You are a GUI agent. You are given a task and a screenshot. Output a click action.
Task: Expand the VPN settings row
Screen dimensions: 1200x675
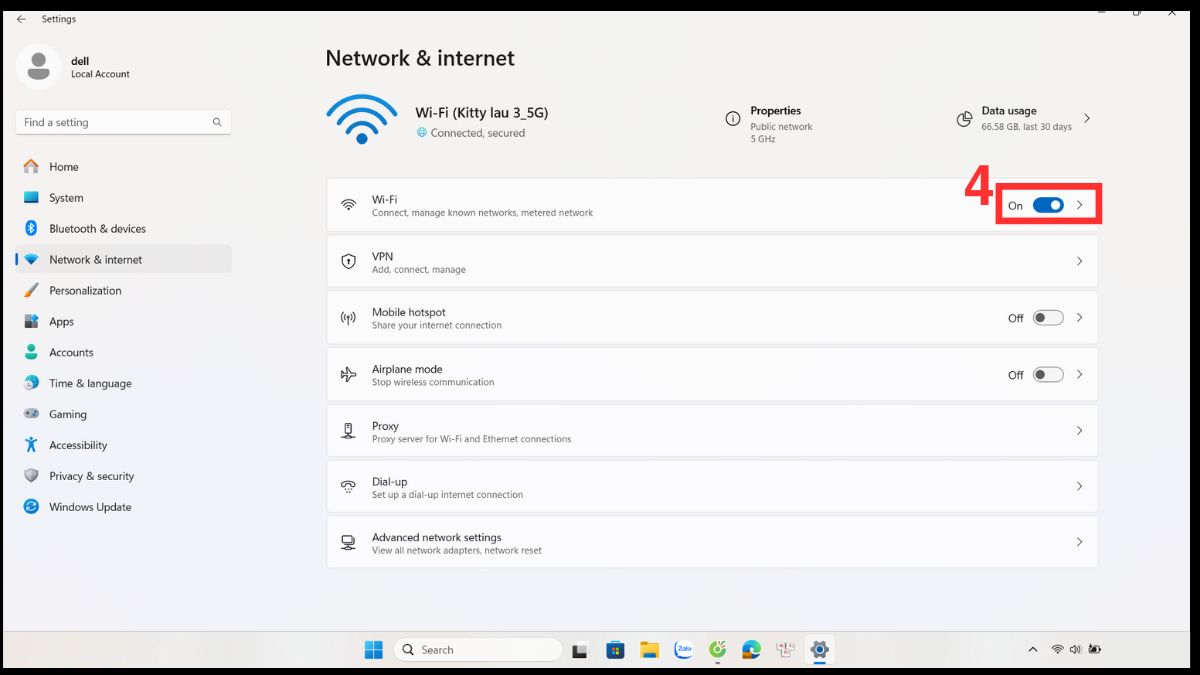712,261
